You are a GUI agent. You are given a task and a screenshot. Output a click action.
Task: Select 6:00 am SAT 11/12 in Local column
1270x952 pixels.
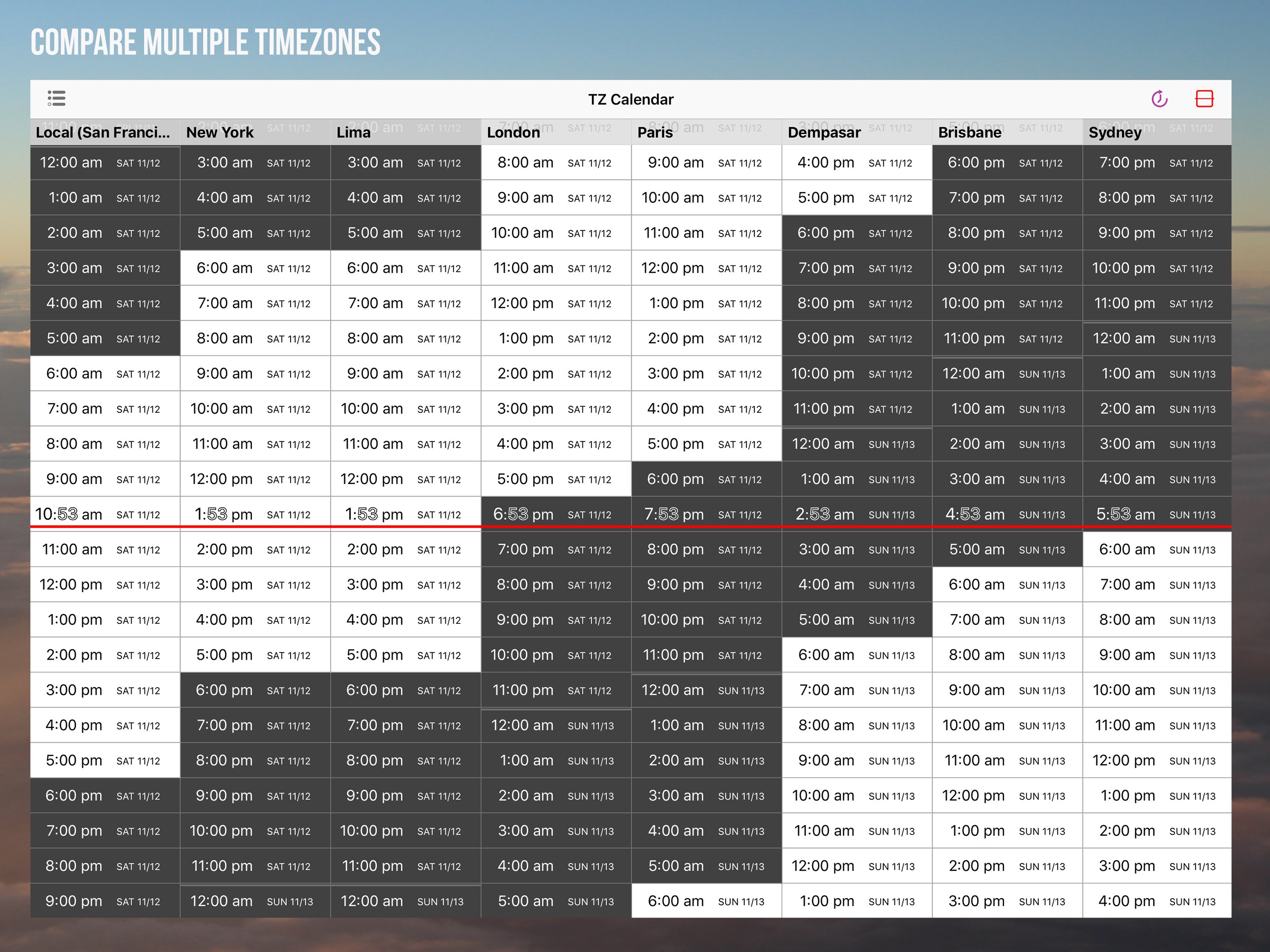pos(105,374)
